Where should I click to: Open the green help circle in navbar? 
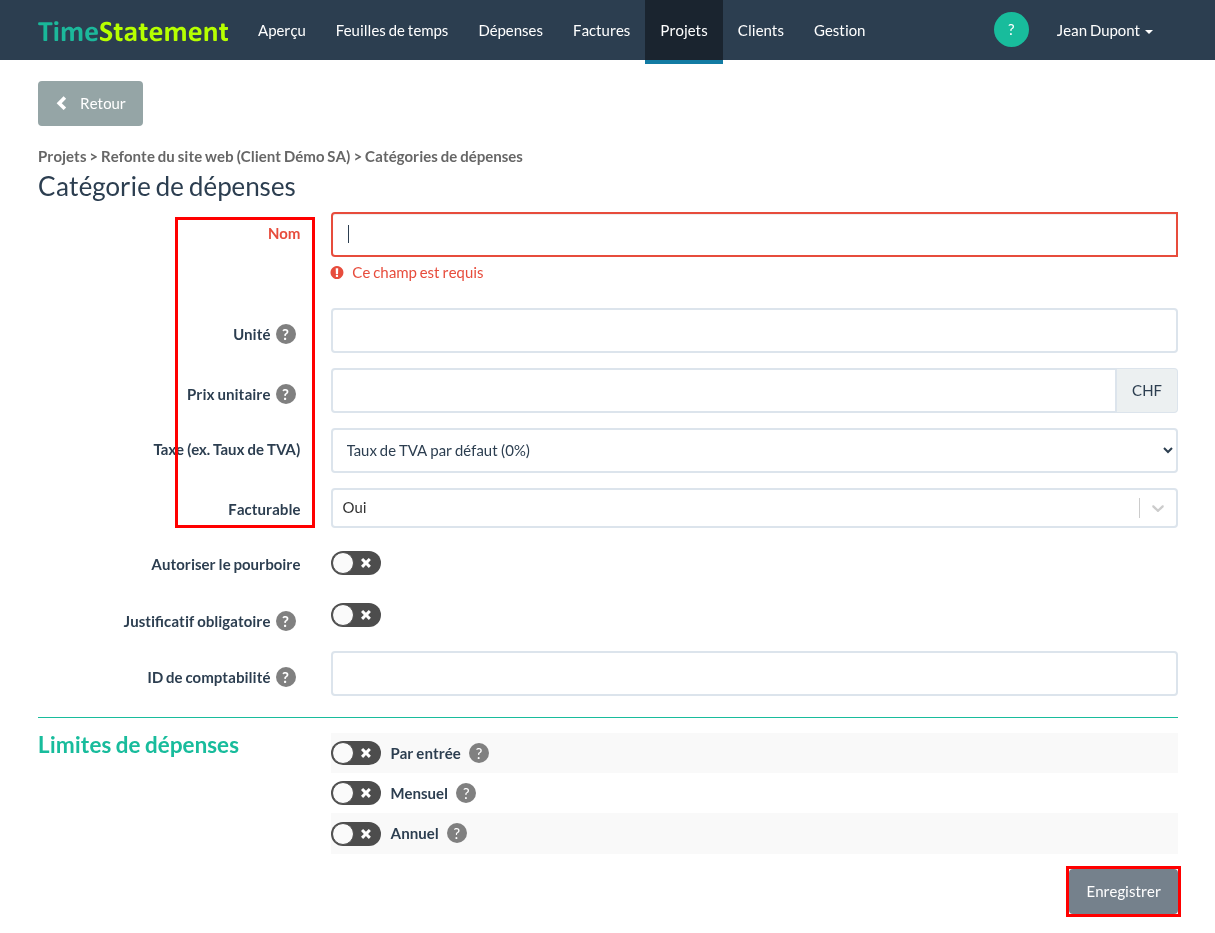click(1011, 30)
